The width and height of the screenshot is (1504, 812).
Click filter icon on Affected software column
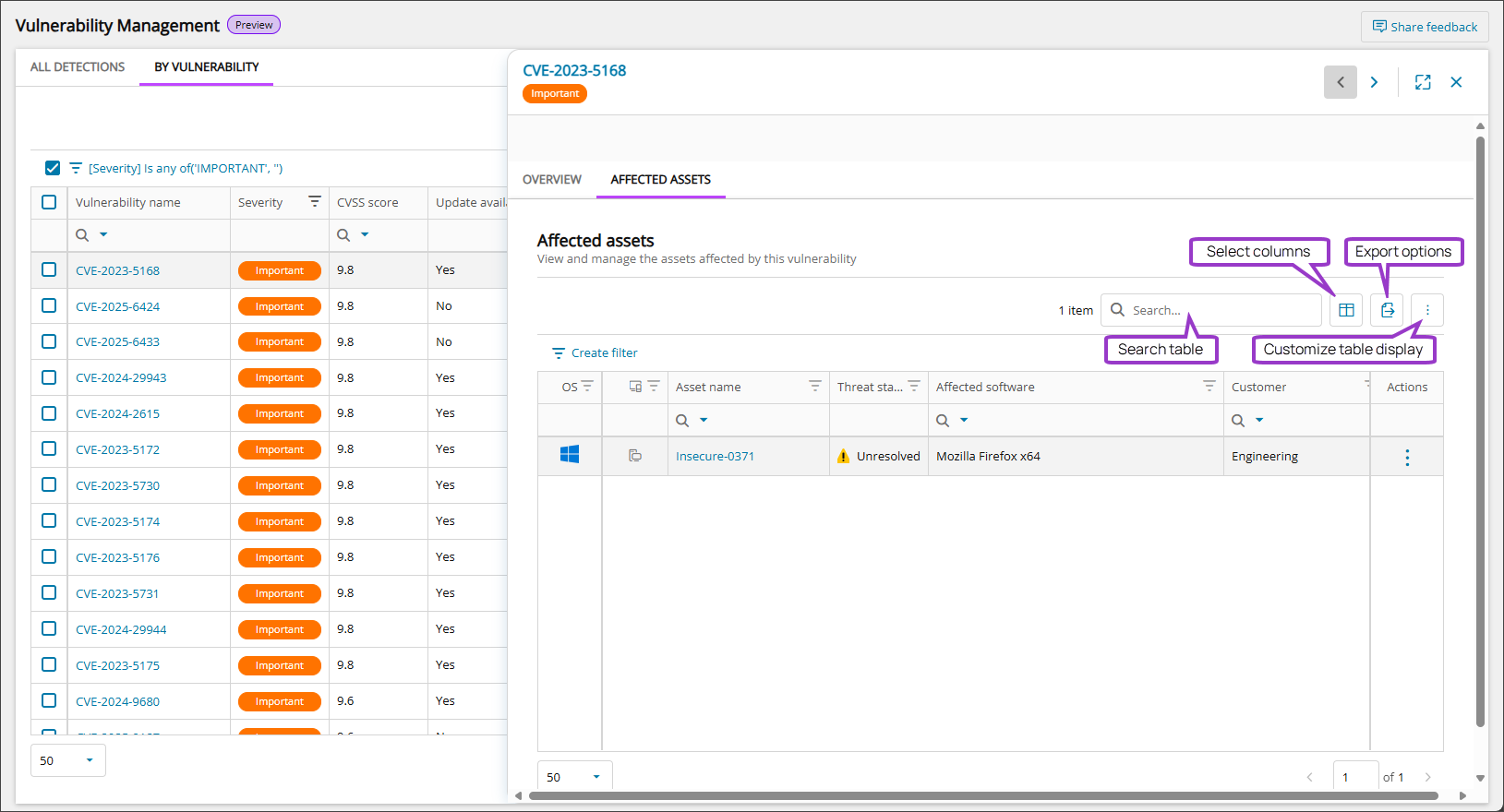tap(1209, 387)
